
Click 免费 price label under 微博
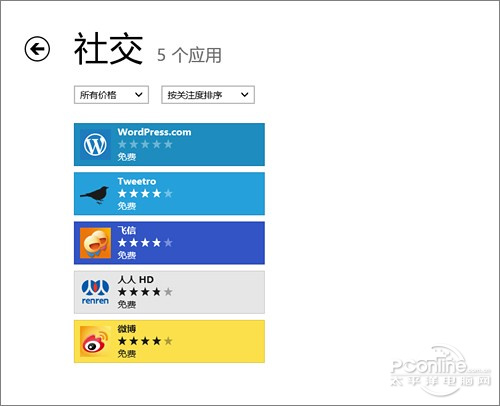pos(127,353)
